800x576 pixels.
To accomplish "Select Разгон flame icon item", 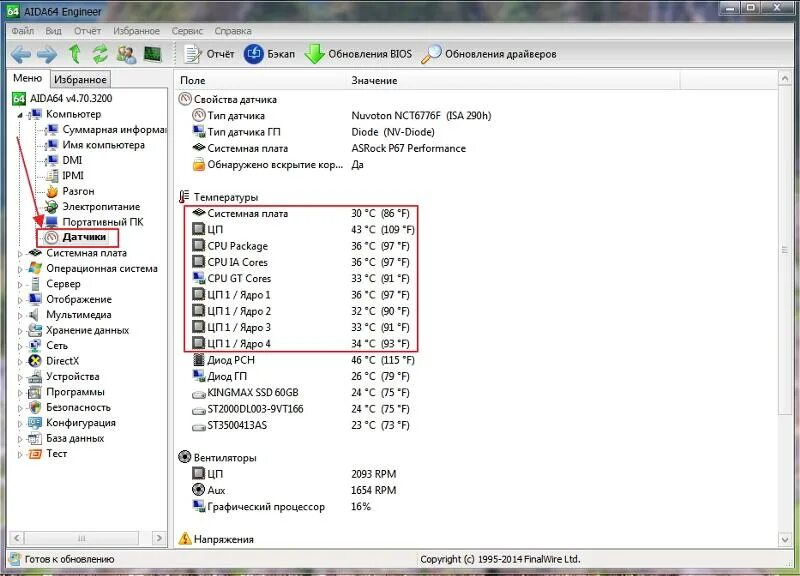I will 52,192.
